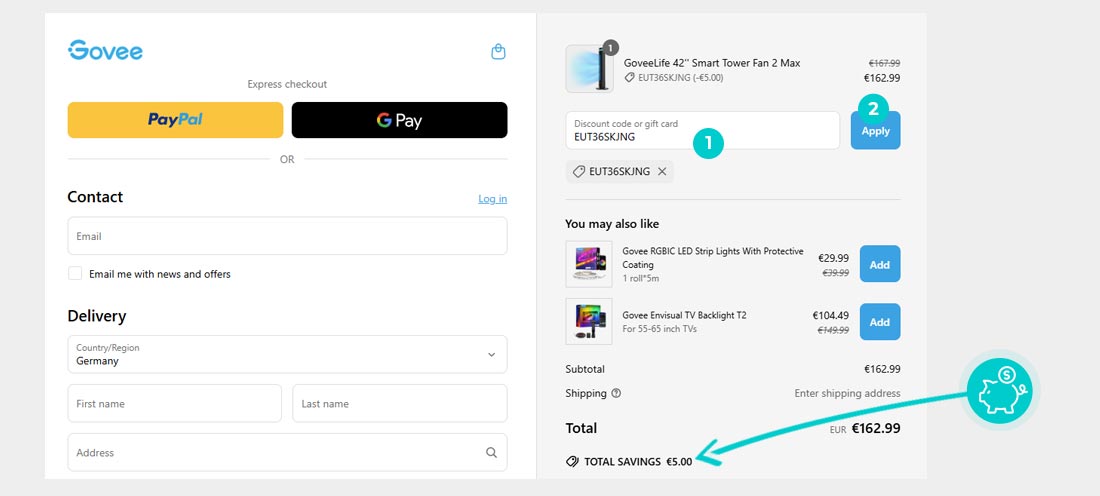Viewport: 1100px width, 496px height.
Task: Click the Subtotal €162.99 amount
Action: [882, 369]
